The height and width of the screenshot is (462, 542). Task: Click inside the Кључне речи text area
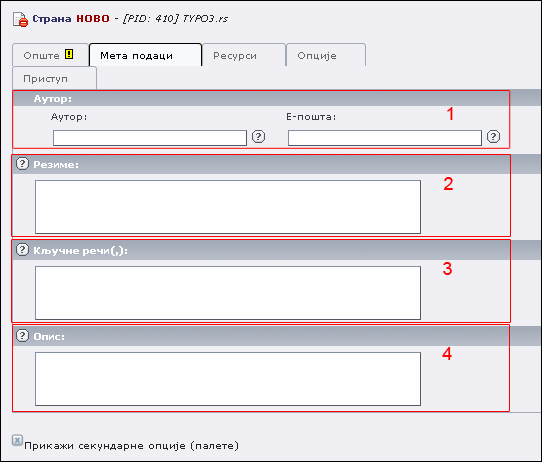coord(228,293)
